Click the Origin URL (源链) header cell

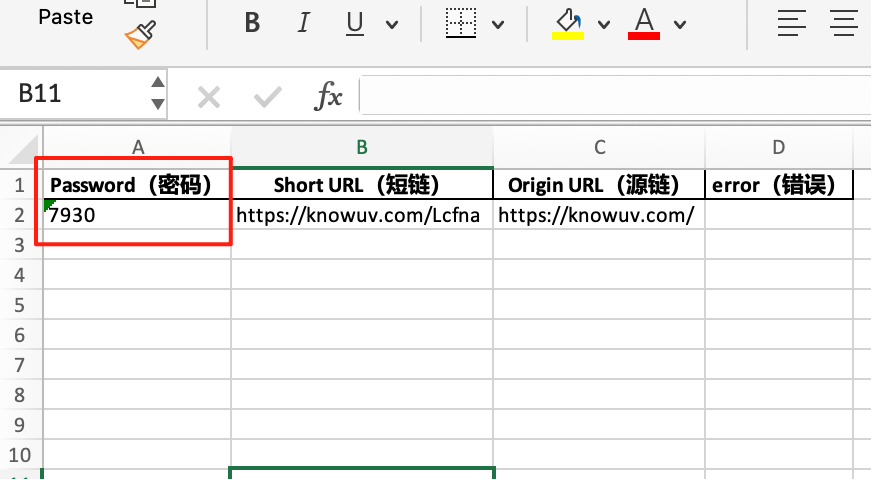pos(599,185)
